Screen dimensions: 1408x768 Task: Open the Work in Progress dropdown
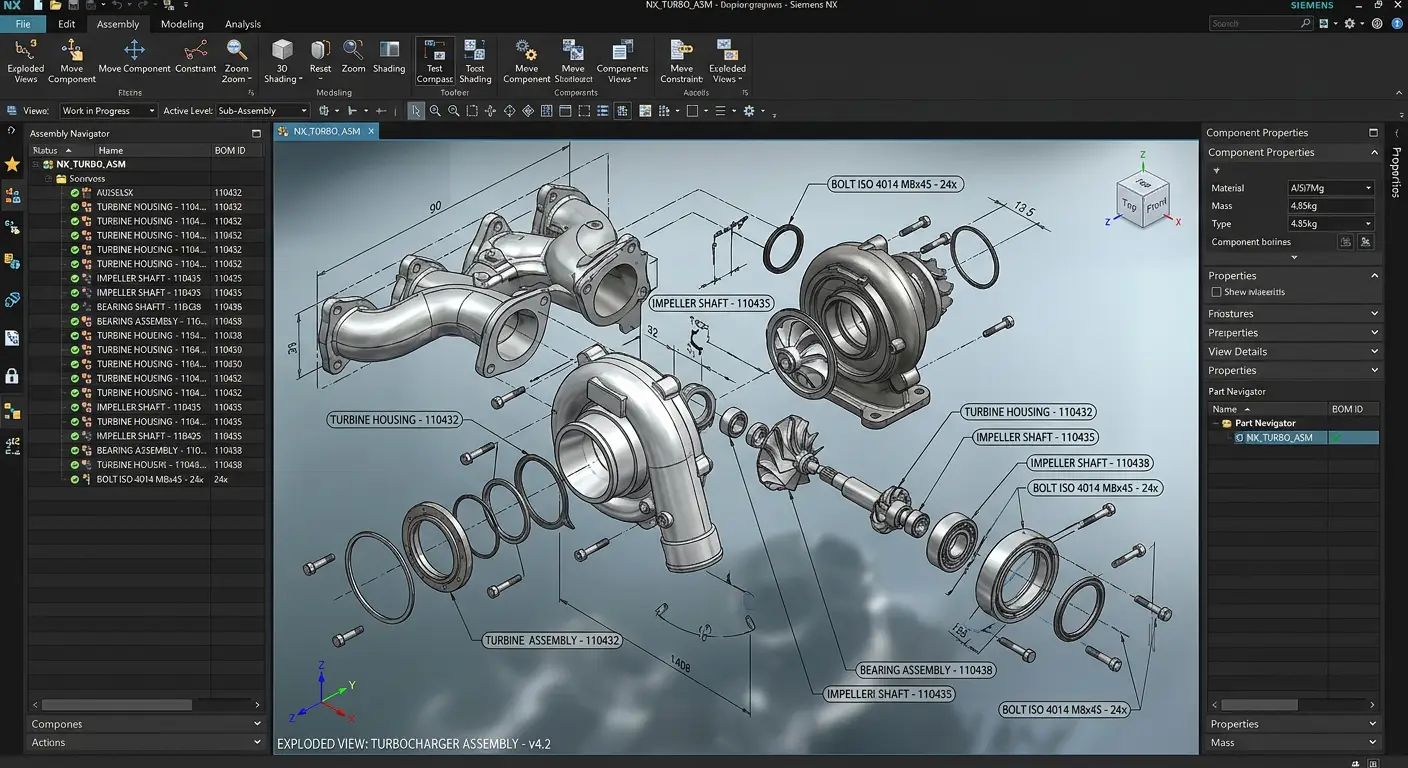click(107, 111)
